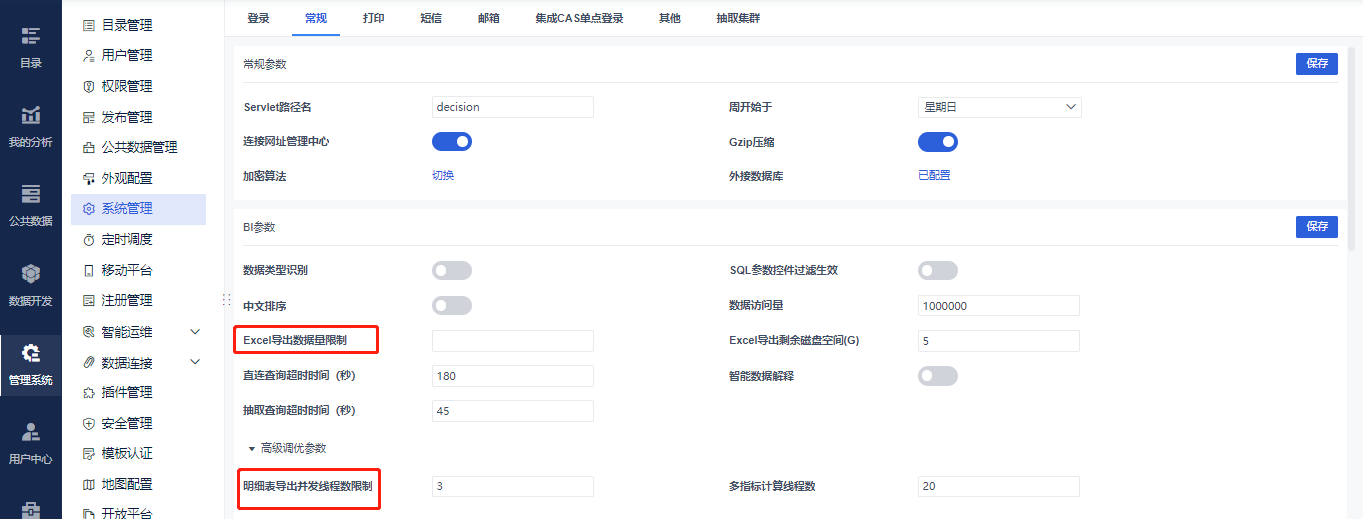Image resolution: width=1363 pixels, height=519 pixels.
Task: Click the 系统管理 gear icon
Action: 89,209
